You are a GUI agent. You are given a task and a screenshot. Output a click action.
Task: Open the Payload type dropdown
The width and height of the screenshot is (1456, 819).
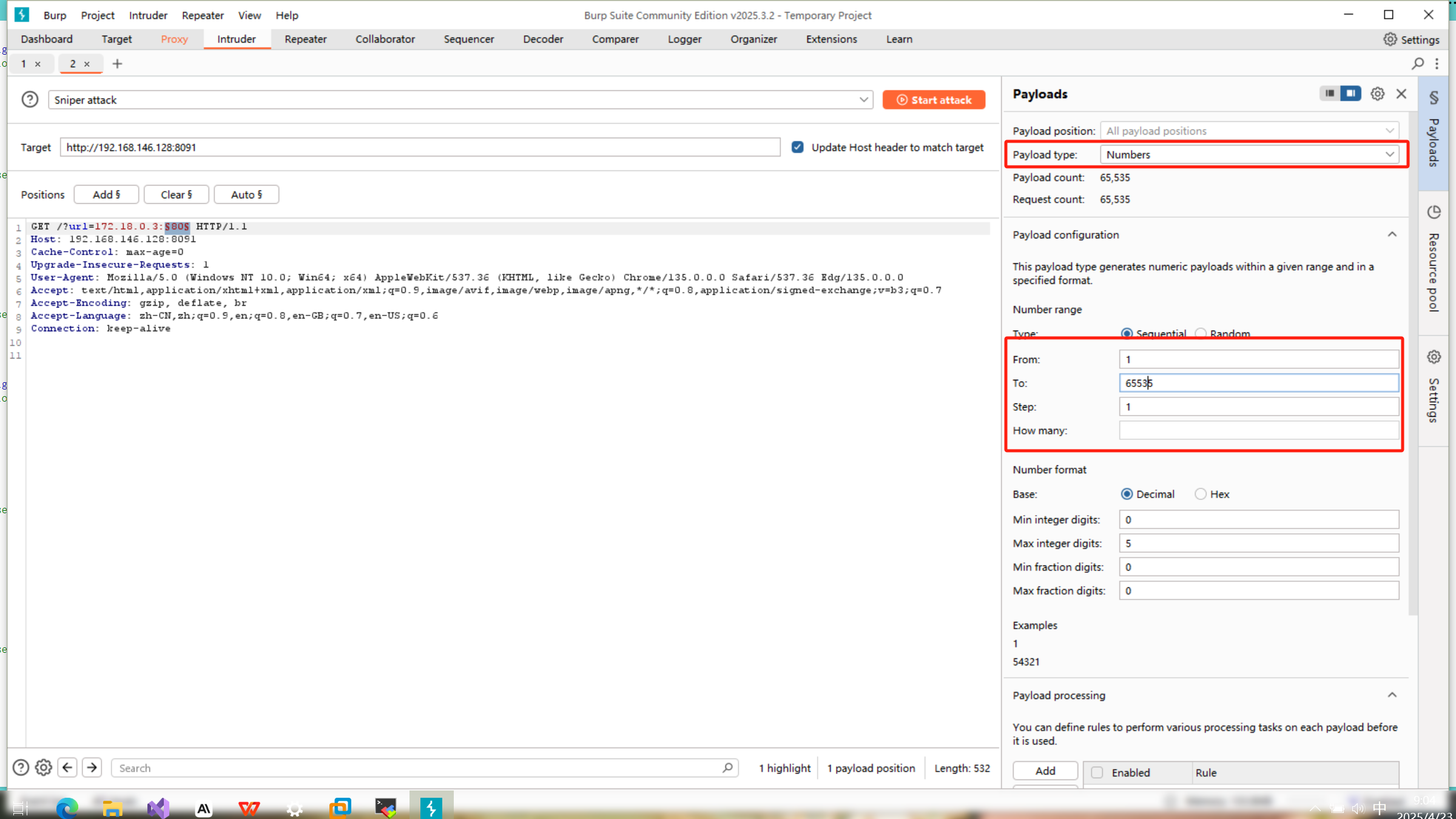click(x=1249, y=155)
